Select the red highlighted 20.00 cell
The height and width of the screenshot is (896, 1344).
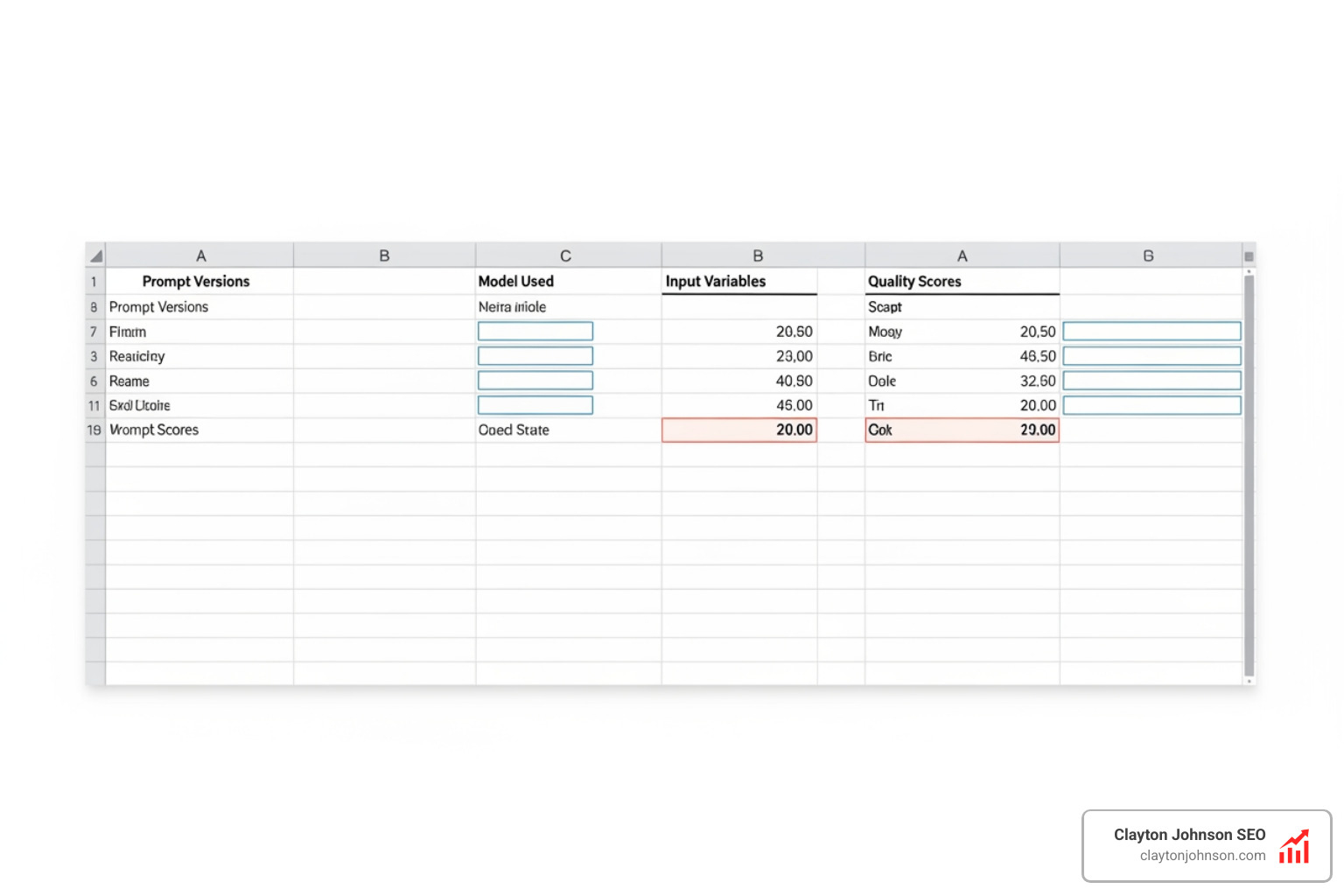(x=739, y=430)
